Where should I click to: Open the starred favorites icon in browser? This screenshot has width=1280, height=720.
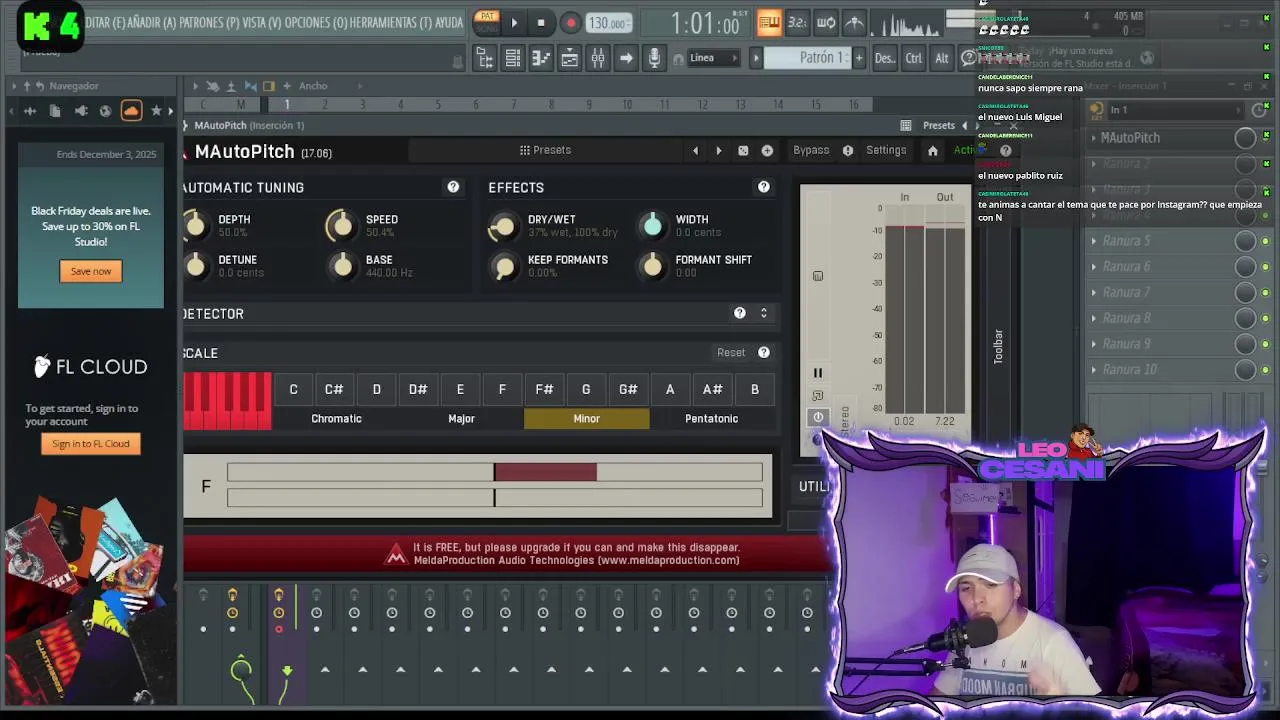(x=156, y=111)
